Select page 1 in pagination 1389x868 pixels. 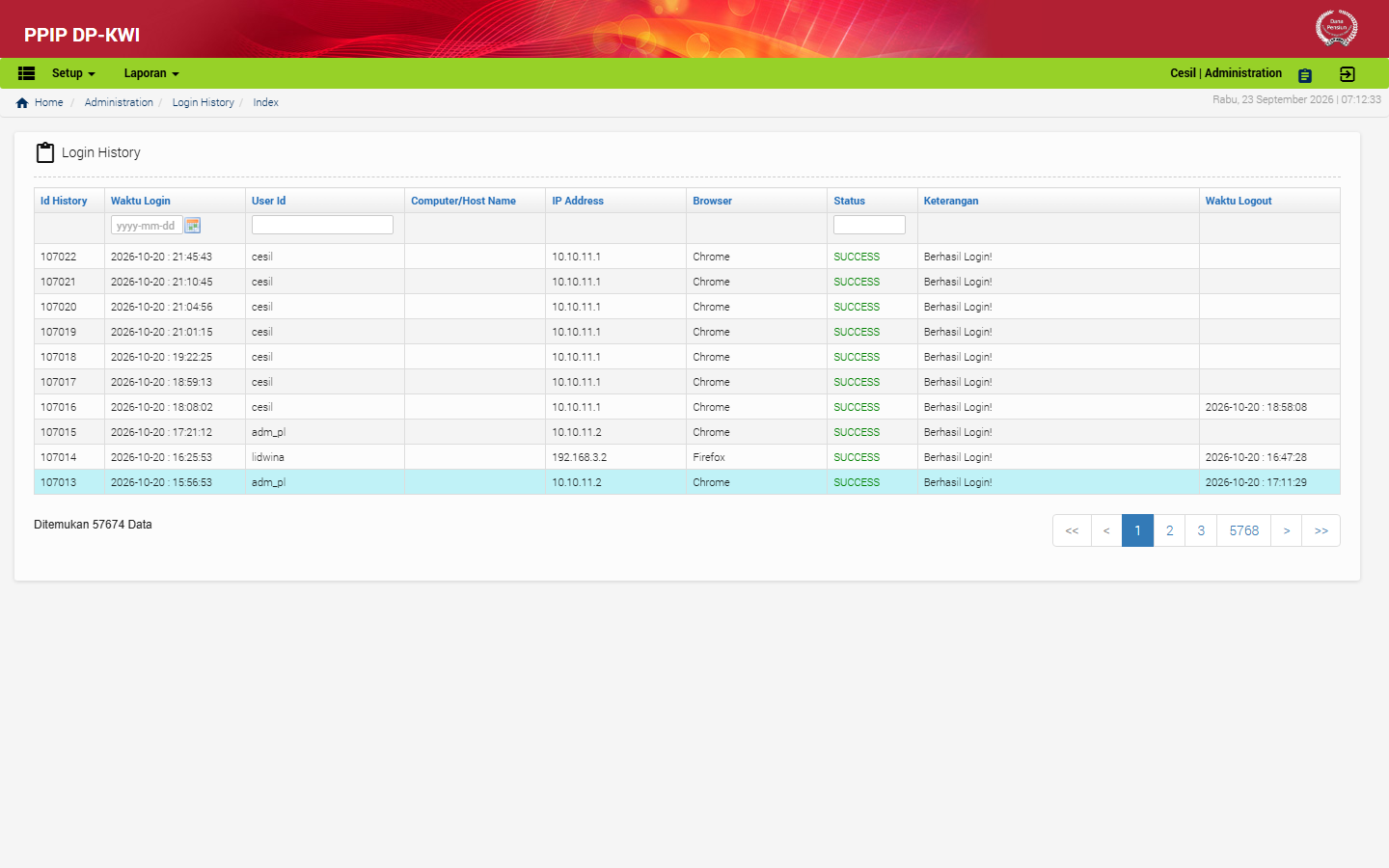click(1138, 530)
